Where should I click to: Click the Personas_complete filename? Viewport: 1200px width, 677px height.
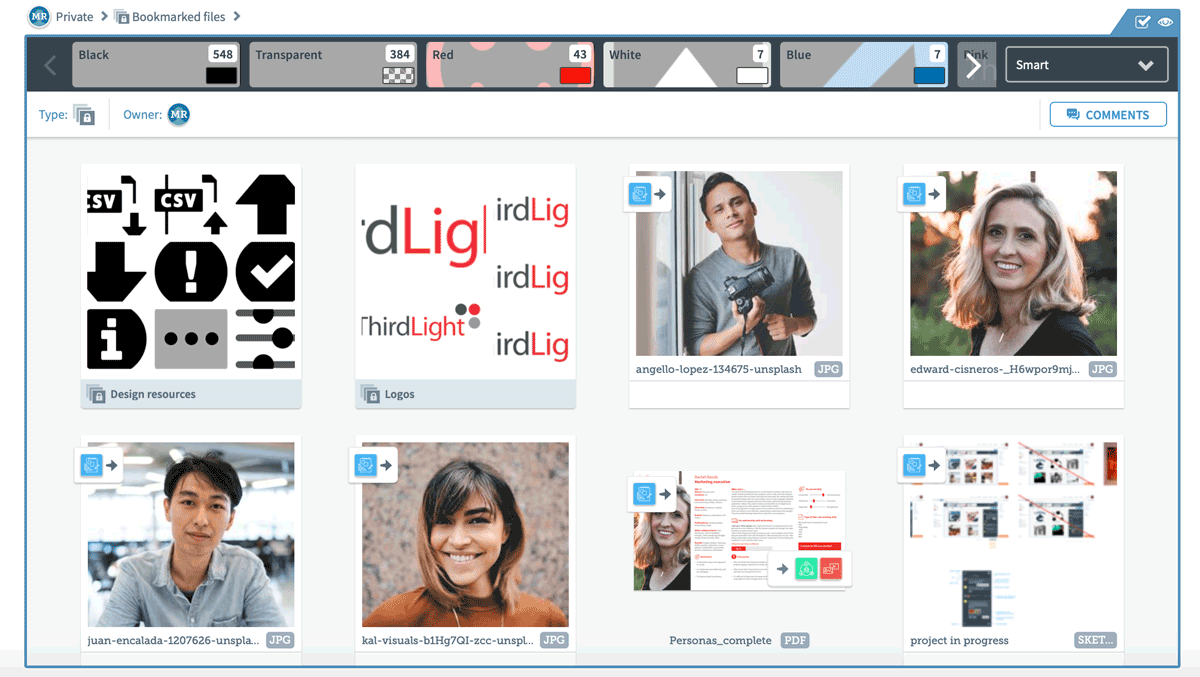click(721, 640)
